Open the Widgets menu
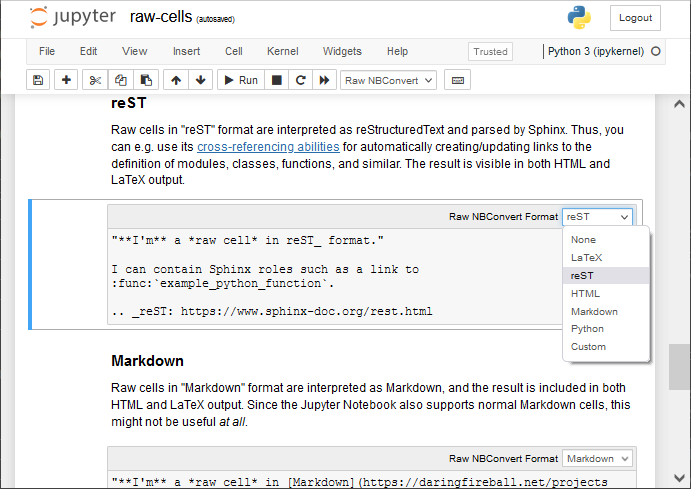The width and height of the screenshot is (691, 489). [342, 51]
